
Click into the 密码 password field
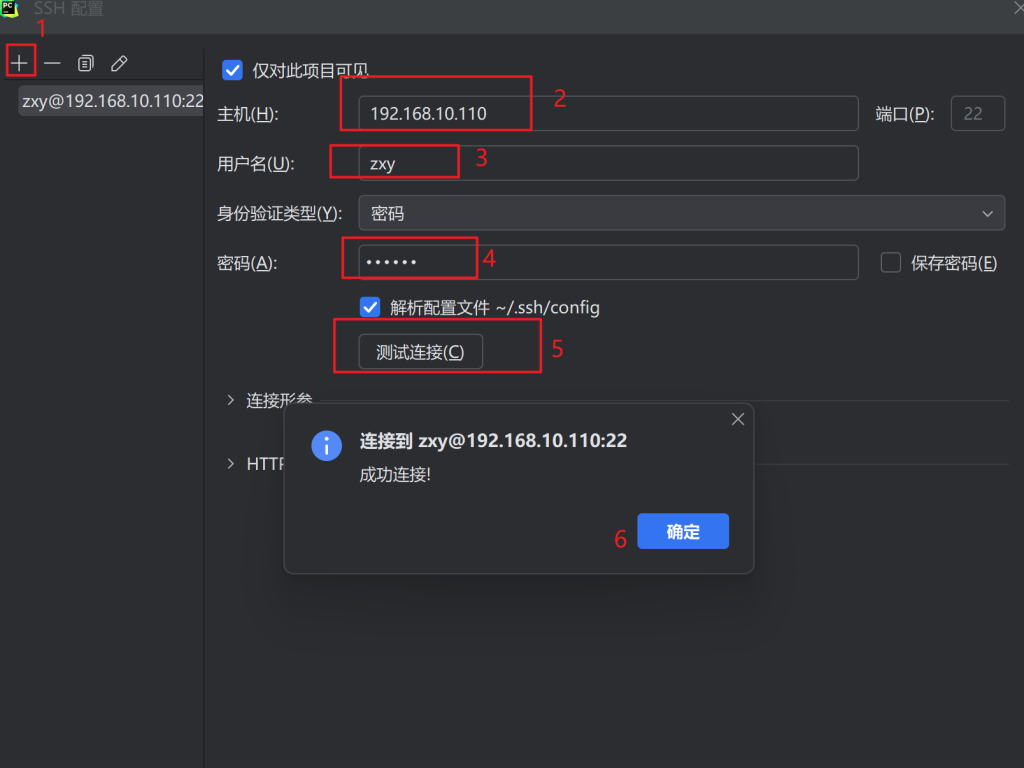[608, 263]
